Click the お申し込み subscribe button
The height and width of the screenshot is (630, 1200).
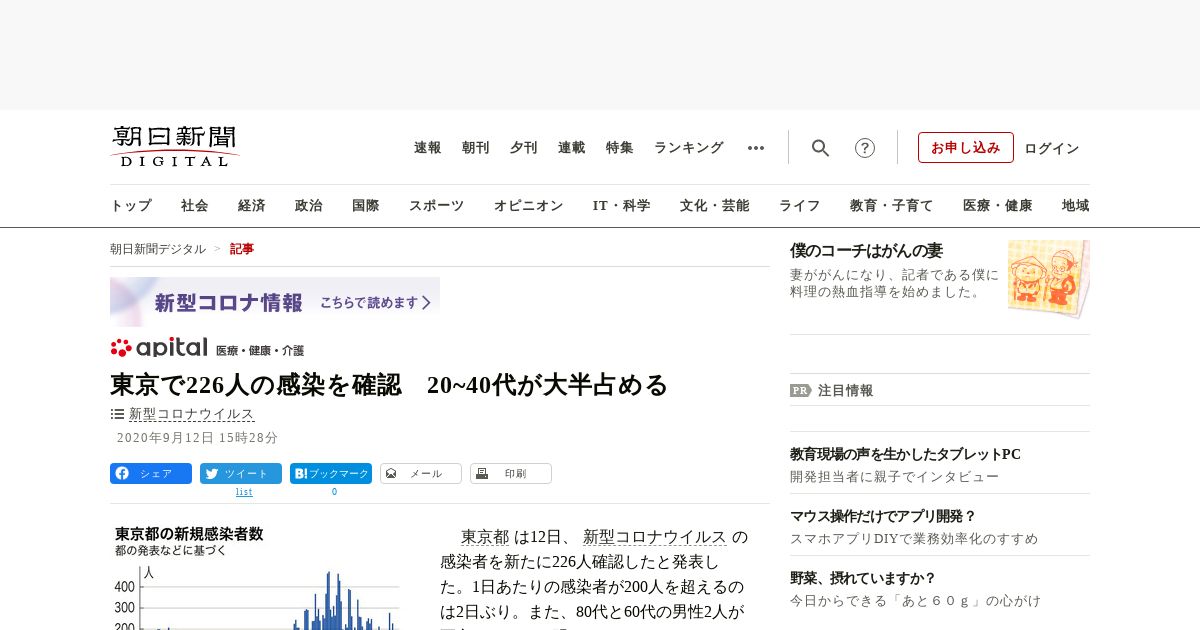[966, 147]
